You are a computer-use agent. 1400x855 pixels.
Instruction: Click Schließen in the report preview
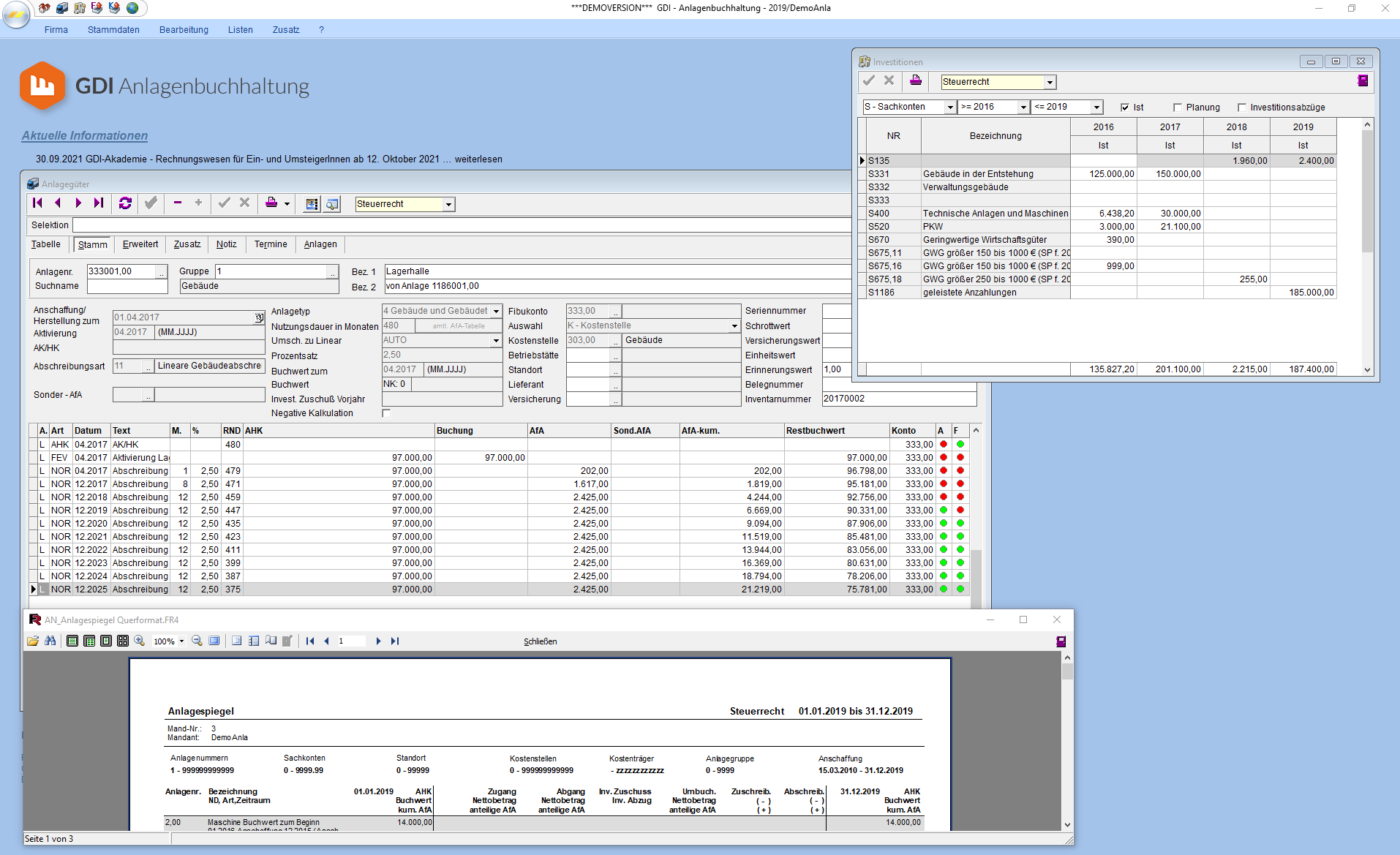click(x=540, y=641)
